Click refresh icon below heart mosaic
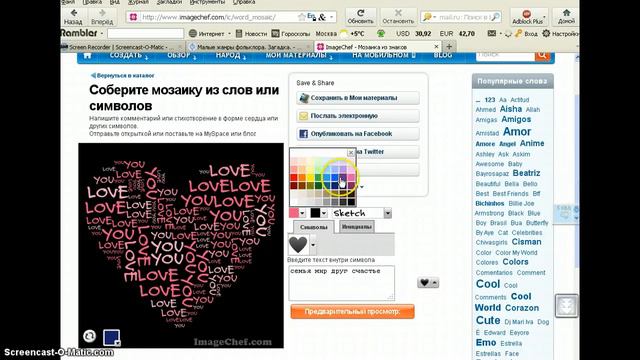Image resolution: width=640 pixels, height=360 pixels. coord(89,336)
